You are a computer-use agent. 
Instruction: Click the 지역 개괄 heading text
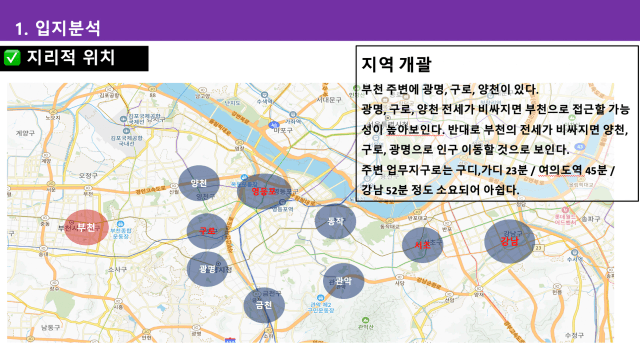[396, 64]
